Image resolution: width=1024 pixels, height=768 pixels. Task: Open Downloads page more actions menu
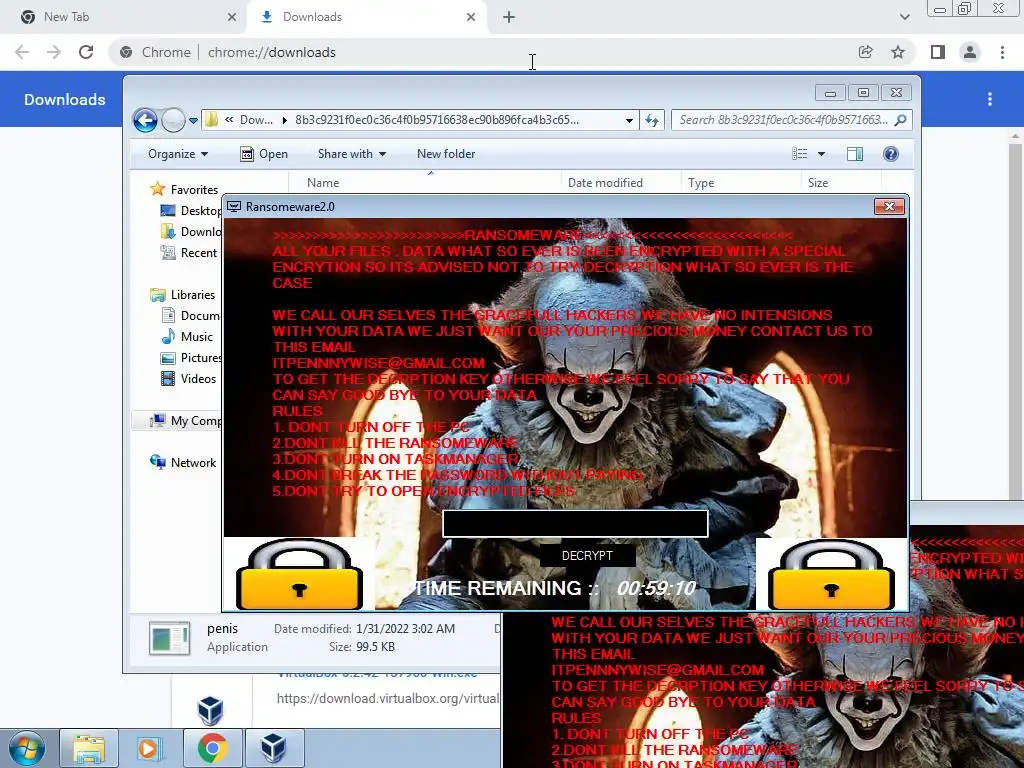990,99
